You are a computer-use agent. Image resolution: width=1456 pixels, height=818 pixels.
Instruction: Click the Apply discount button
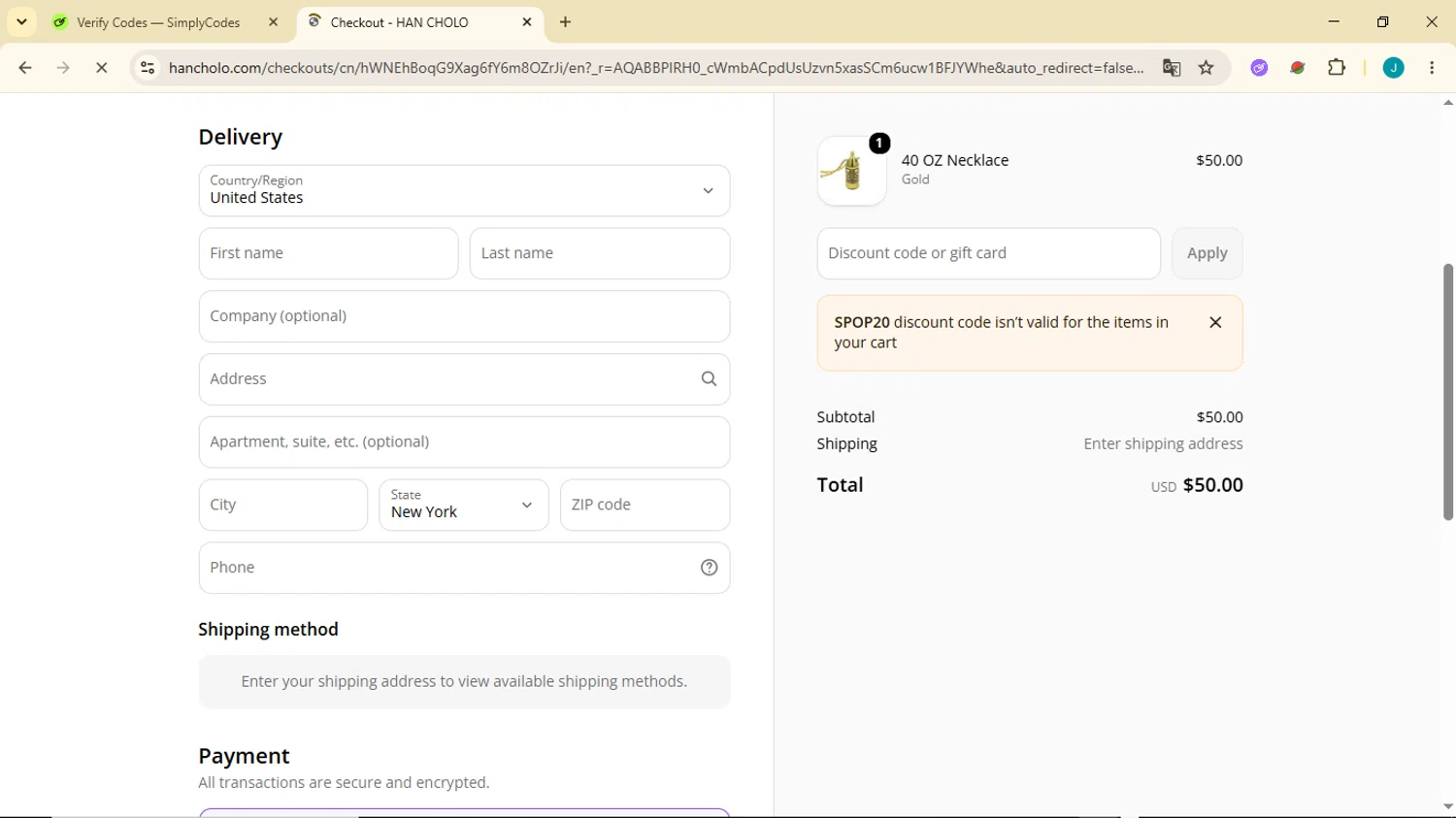[x=1207, y=253]
